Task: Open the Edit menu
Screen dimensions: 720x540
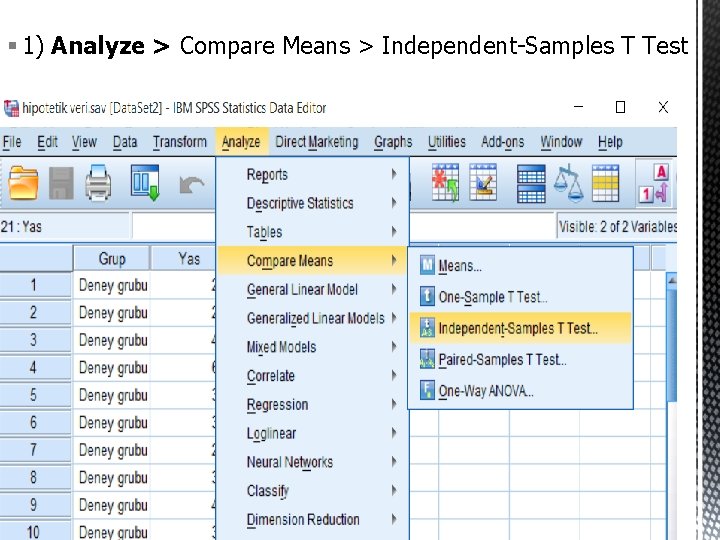Action: click(x=47, y=142)
